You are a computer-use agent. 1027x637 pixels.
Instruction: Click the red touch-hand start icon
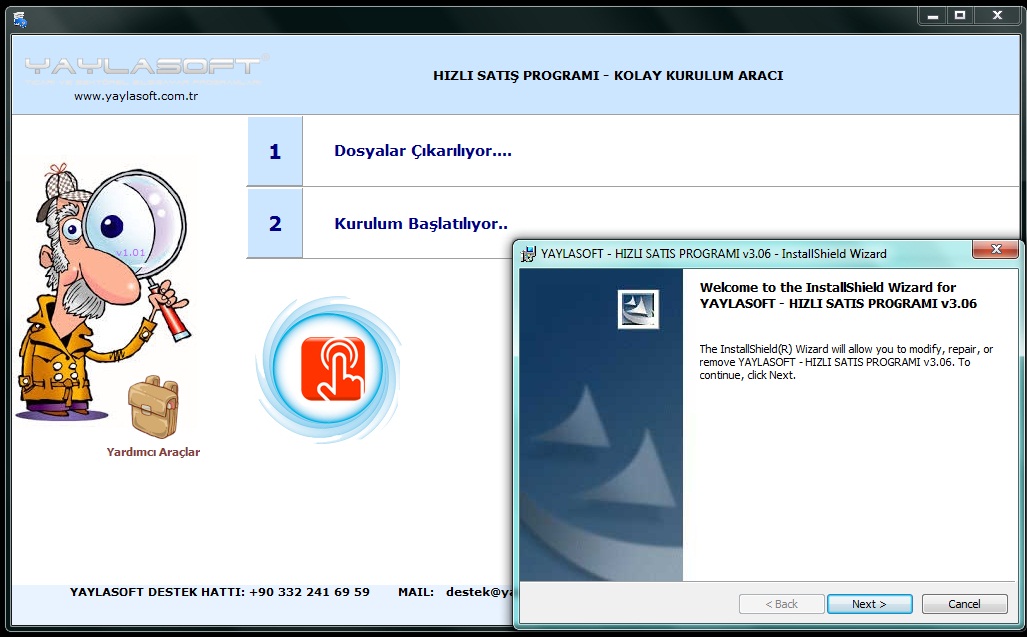332,368
